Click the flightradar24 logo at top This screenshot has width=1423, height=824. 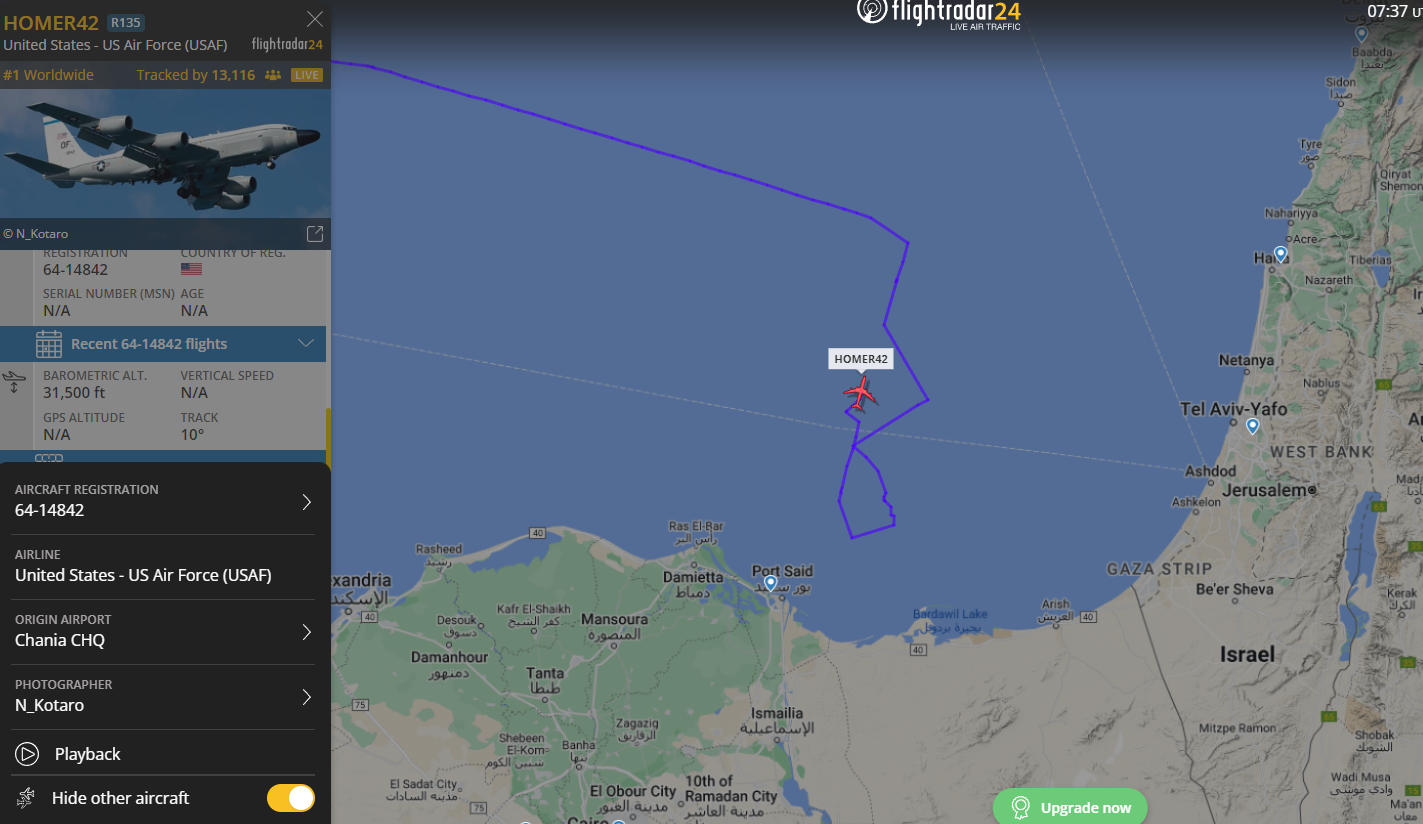(x=939, y=13)
